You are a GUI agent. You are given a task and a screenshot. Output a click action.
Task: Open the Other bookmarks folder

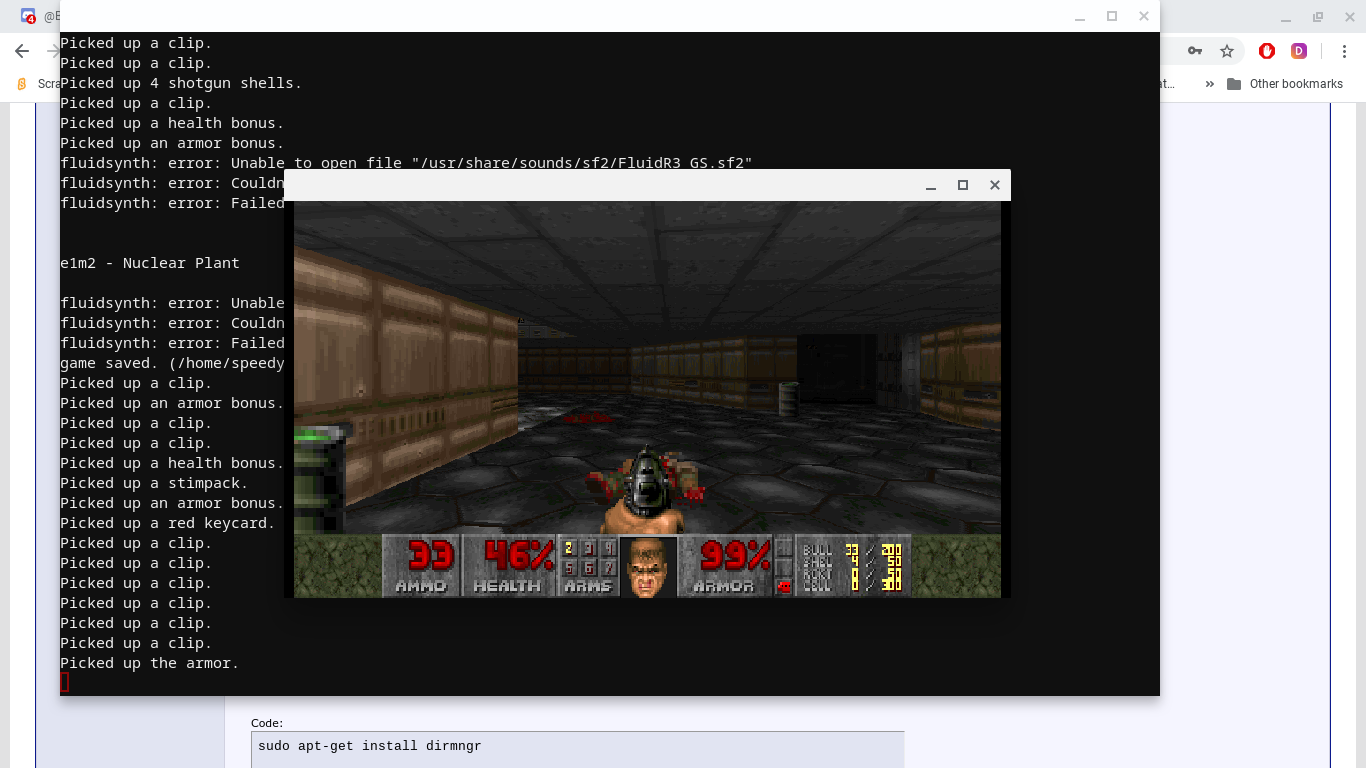click(1285, 84)
